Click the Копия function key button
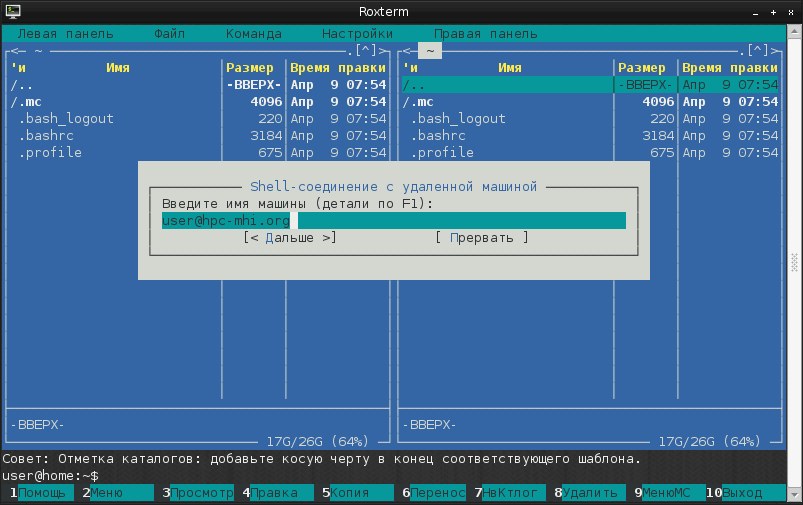The image size is (803, 505). [350, 493]
